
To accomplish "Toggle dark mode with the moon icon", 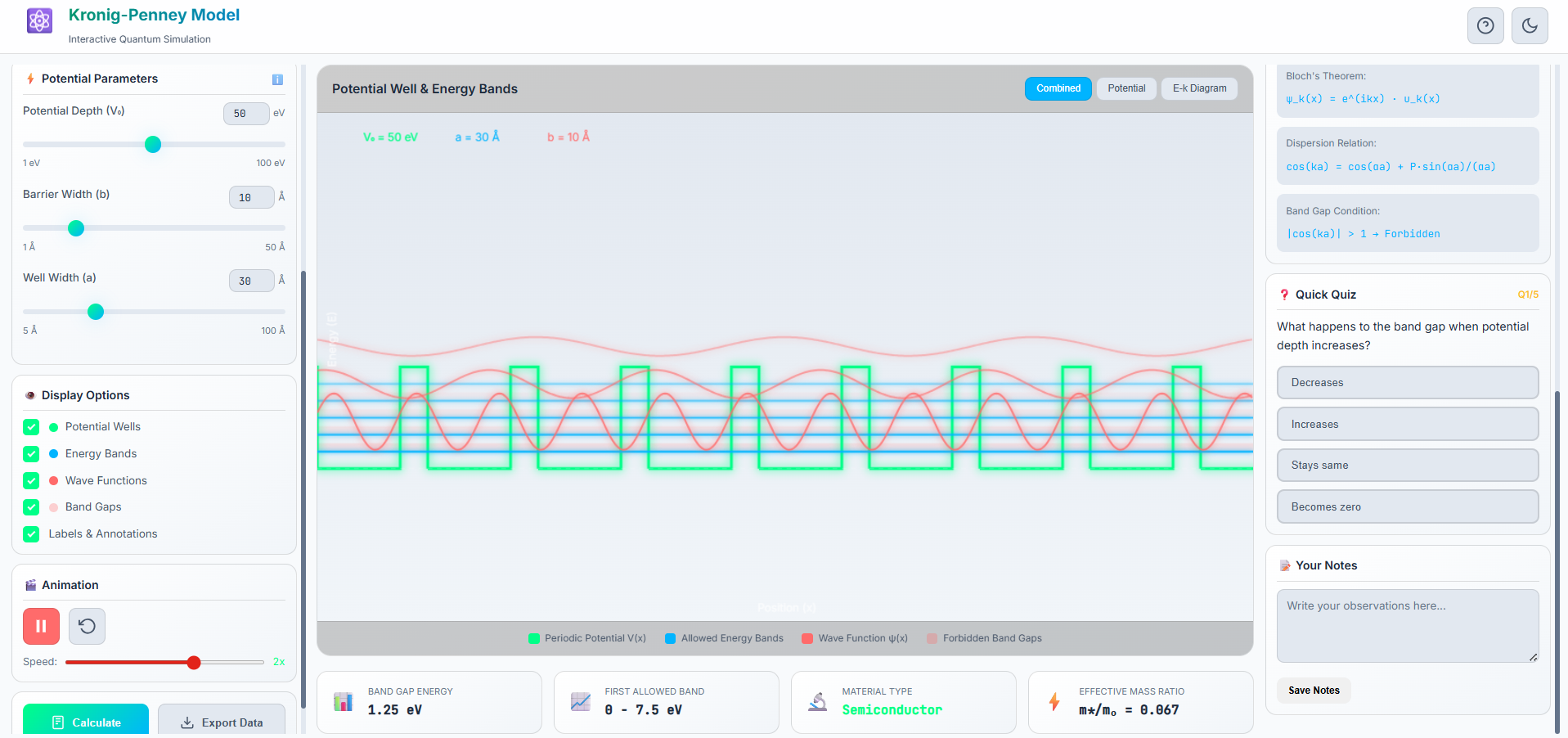I will [1529, 25].
